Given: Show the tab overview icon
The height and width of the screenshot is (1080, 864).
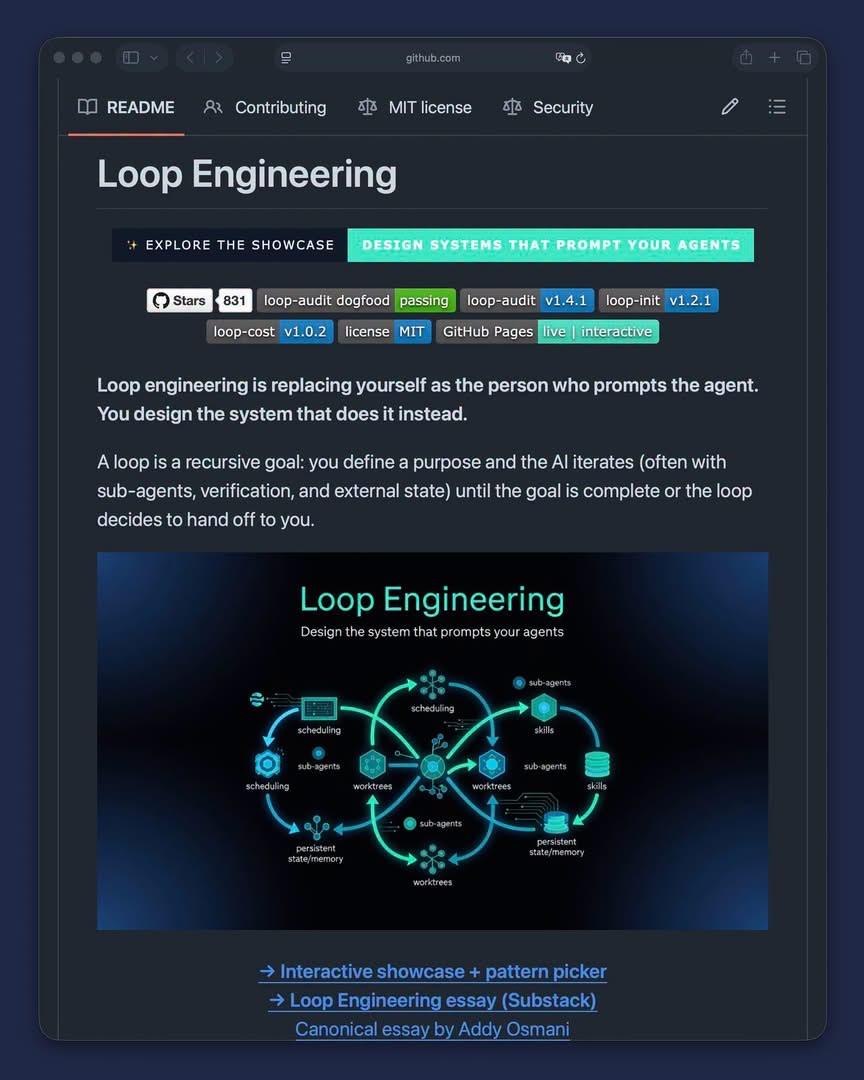Looking at the screenshot, I should pyautogui.click(x=803, y=58).
